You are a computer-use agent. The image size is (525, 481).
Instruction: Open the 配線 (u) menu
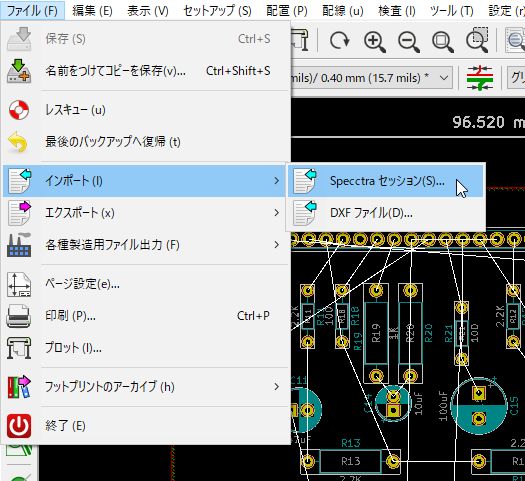coord(343,11)
